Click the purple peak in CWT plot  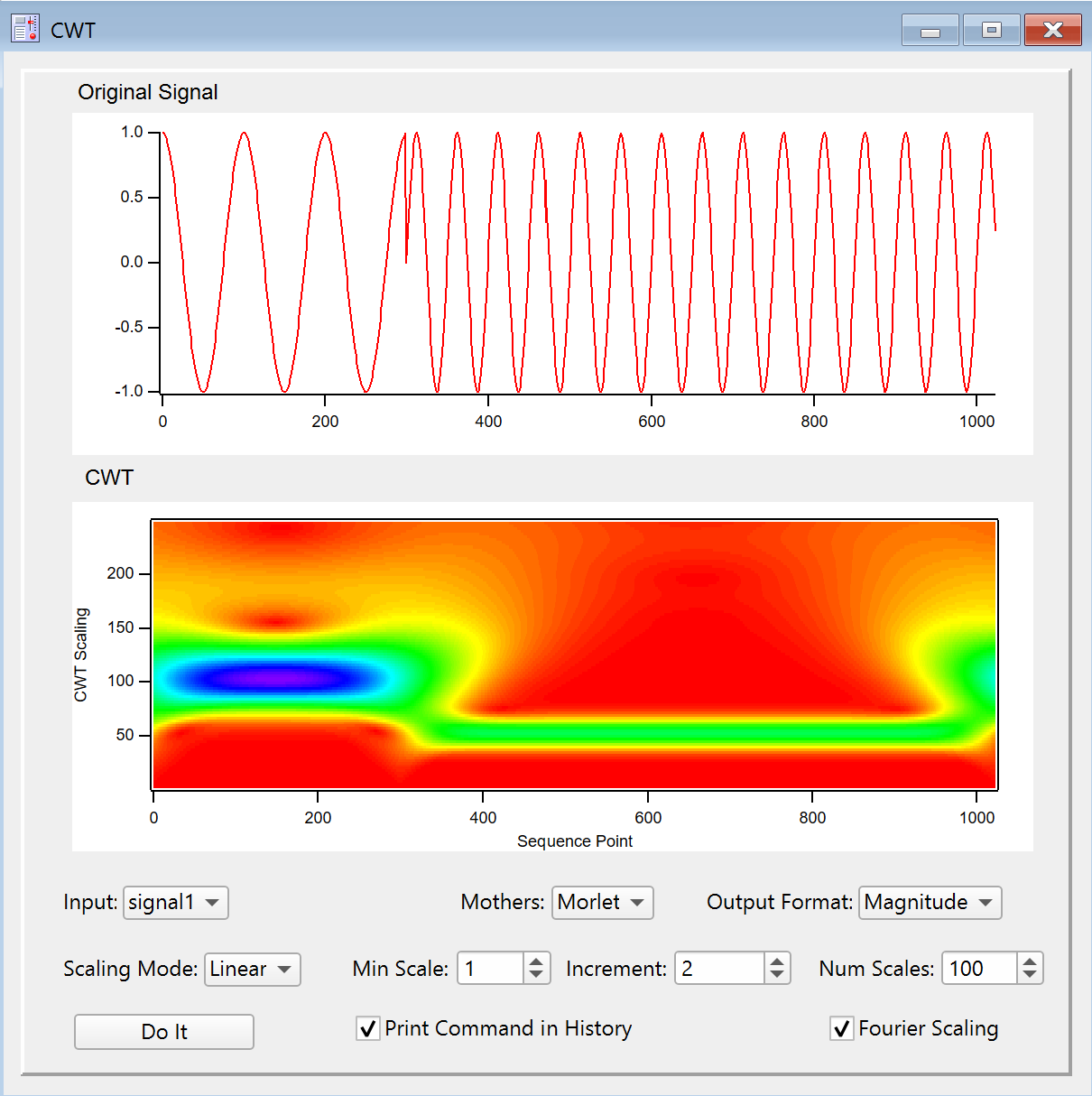(266, 678)
